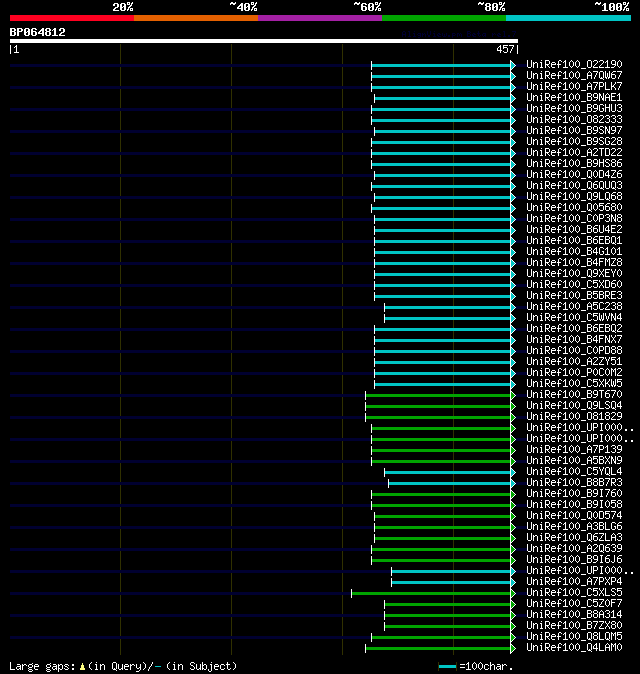Select the UniRef100_O82333 label
This screenshot has height=674, width=640.
[574, 119]
